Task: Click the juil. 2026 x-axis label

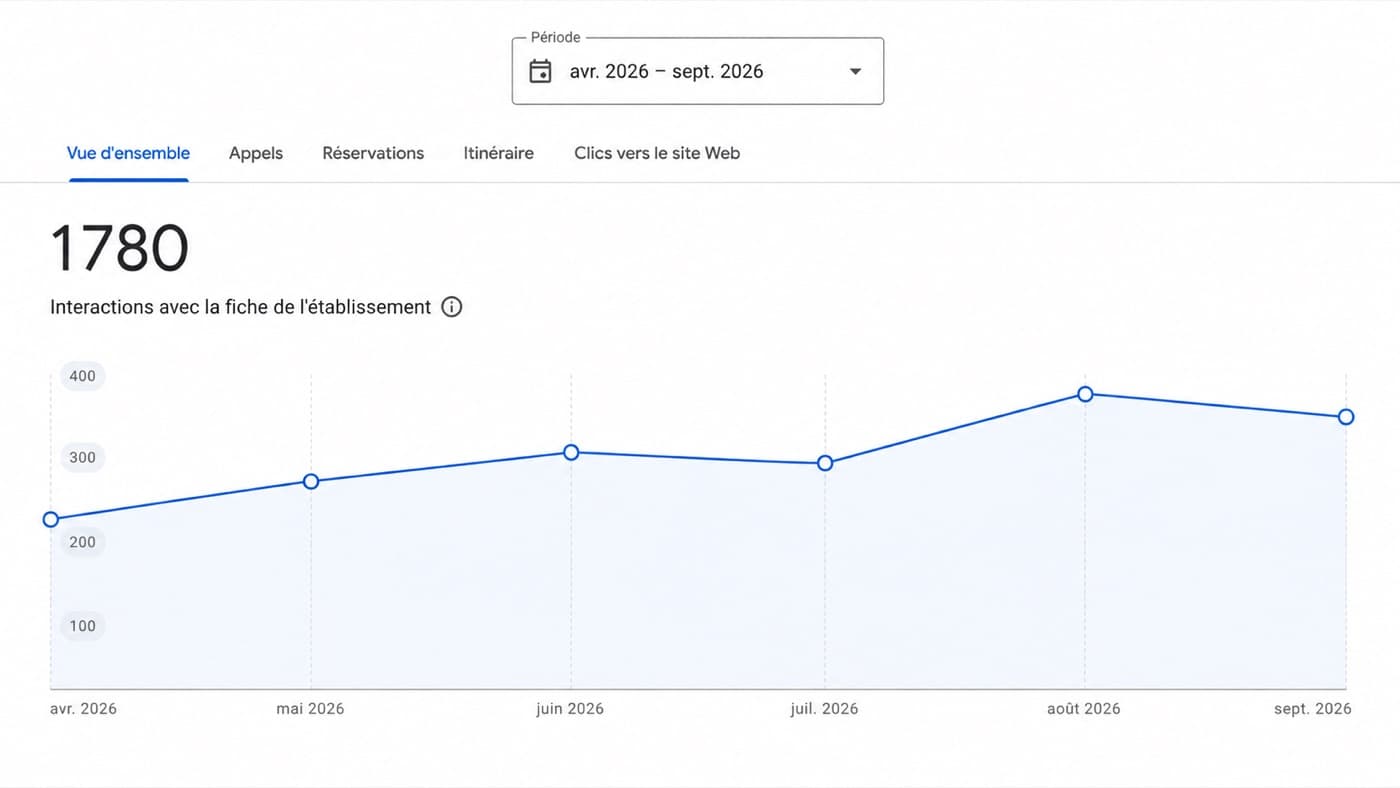Action: (824, 709)
